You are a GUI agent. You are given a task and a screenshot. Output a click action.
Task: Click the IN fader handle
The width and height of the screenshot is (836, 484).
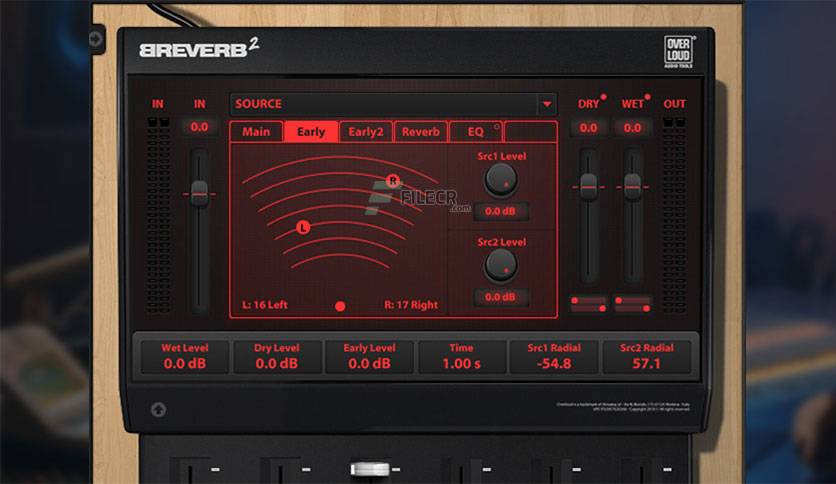199,194
